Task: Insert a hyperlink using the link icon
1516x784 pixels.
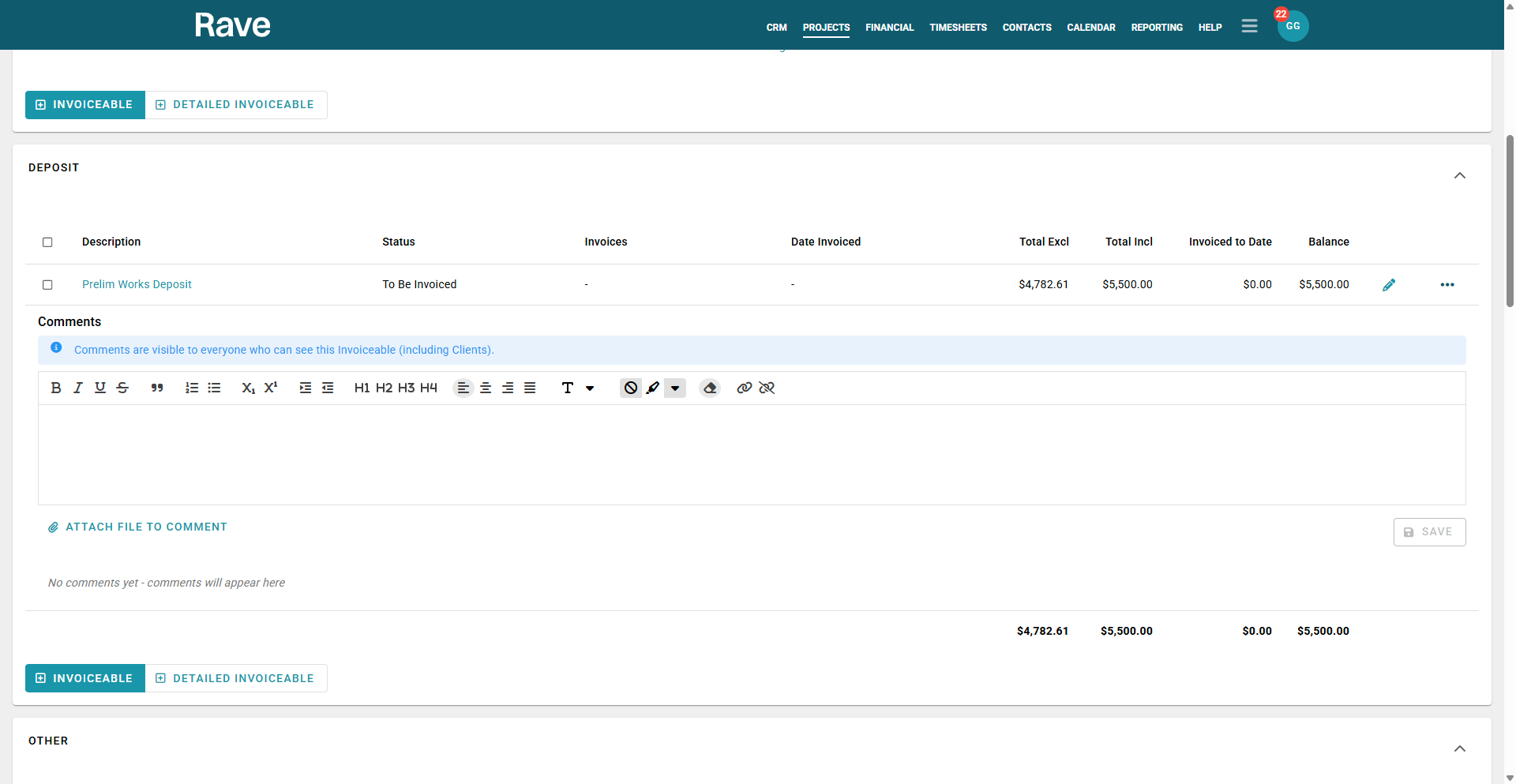Action: click(744, 388)
